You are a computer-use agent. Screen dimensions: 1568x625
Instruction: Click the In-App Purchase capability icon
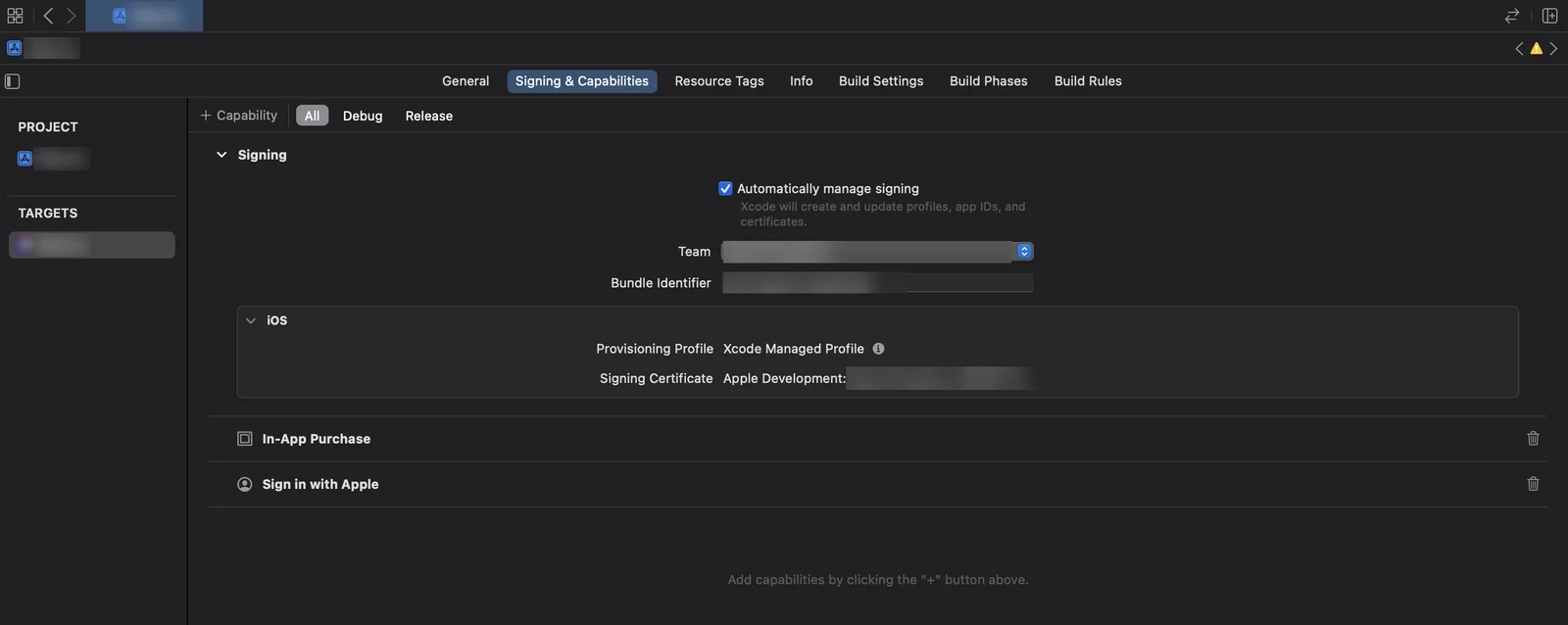click(245, 439)
